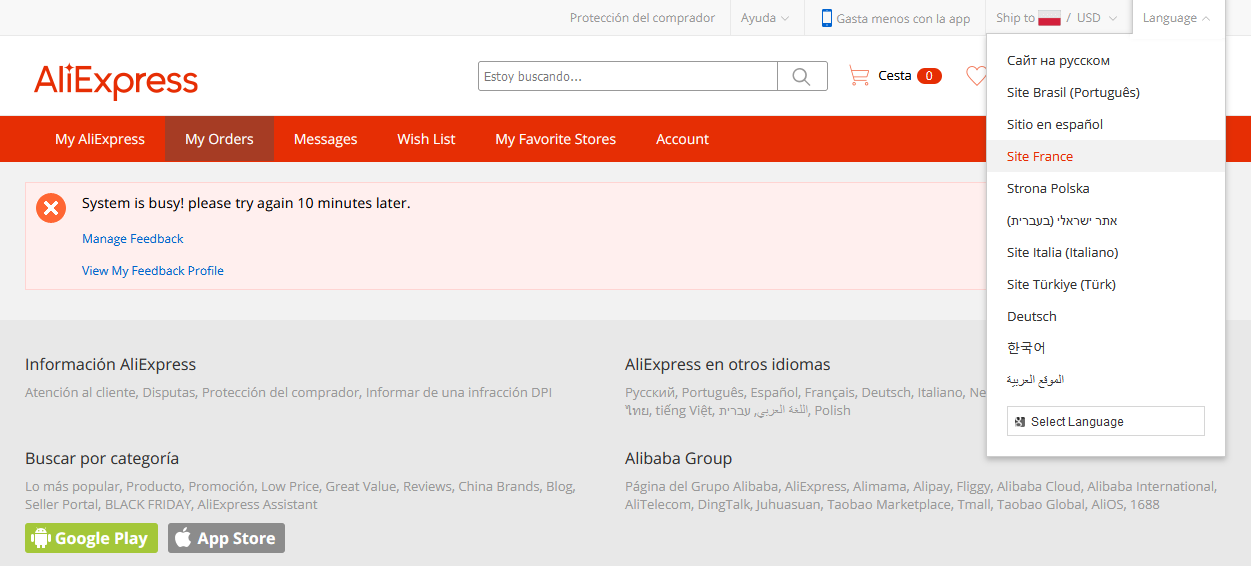This screenshot has width=1251, height=566.
Task: Click the tiếng Việt footer link
Action: coord(684,410)
